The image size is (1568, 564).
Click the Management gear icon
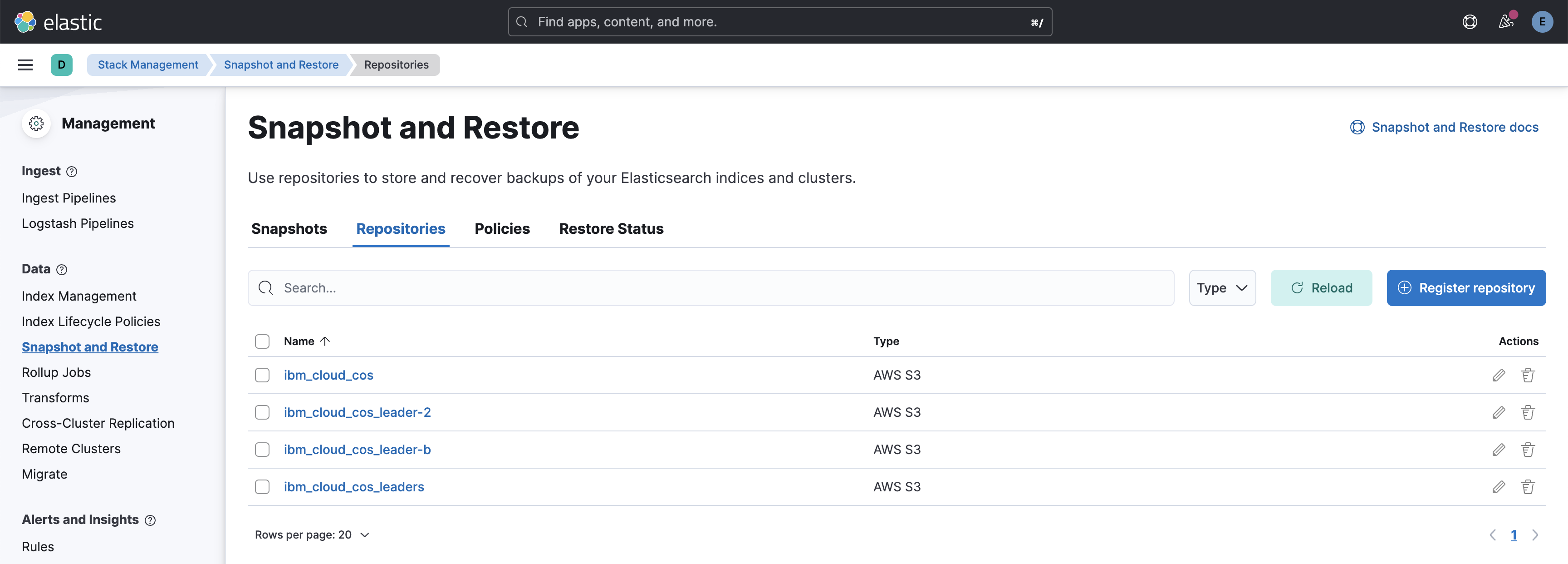tap(36, 123)
